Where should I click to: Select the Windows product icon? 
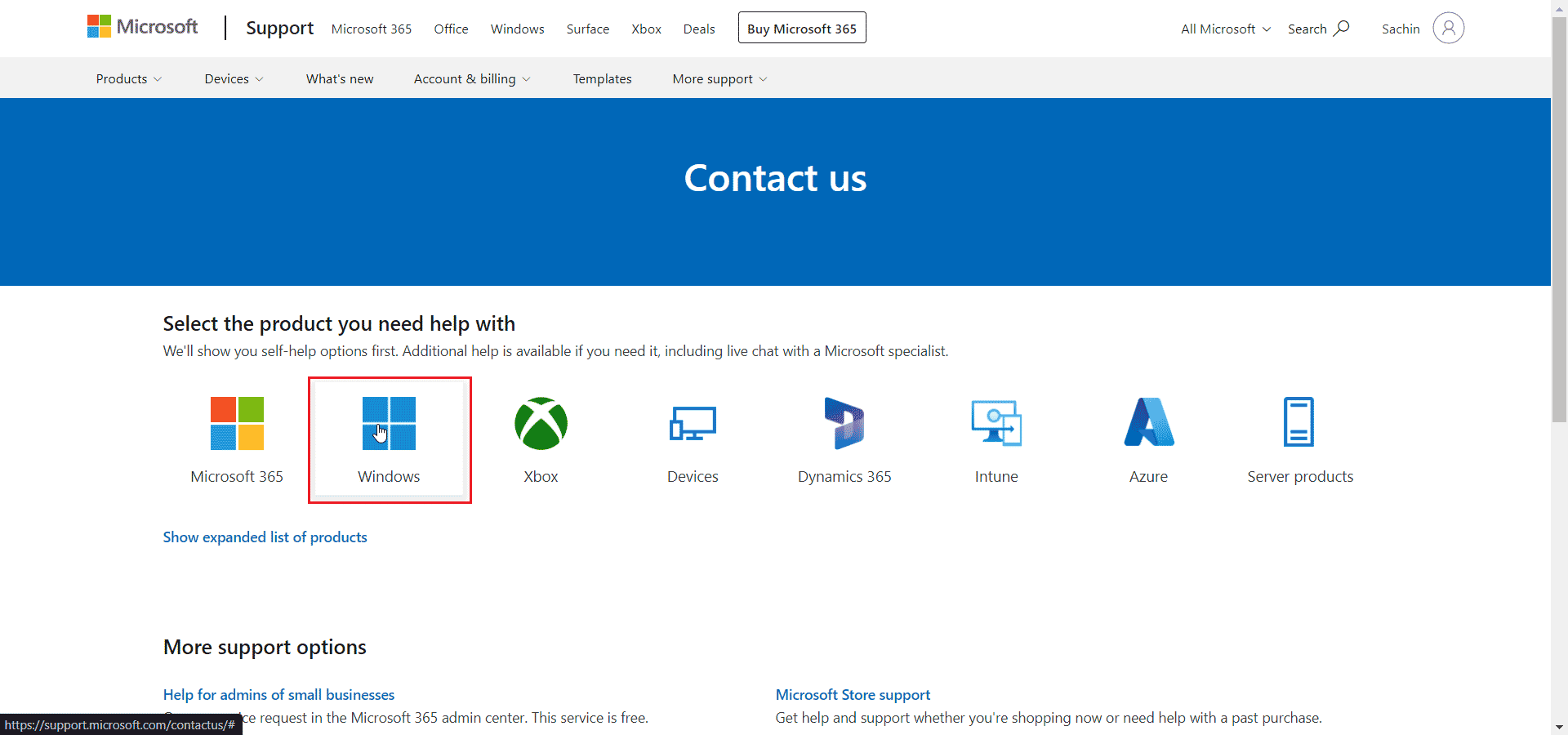point(389,424)
